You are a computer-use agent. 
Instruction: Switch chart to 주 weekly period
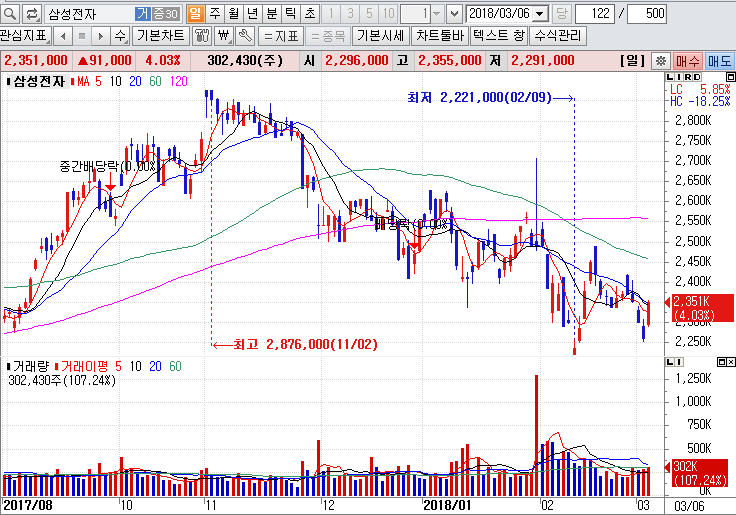pyautogui.click(x=214, y=13)
